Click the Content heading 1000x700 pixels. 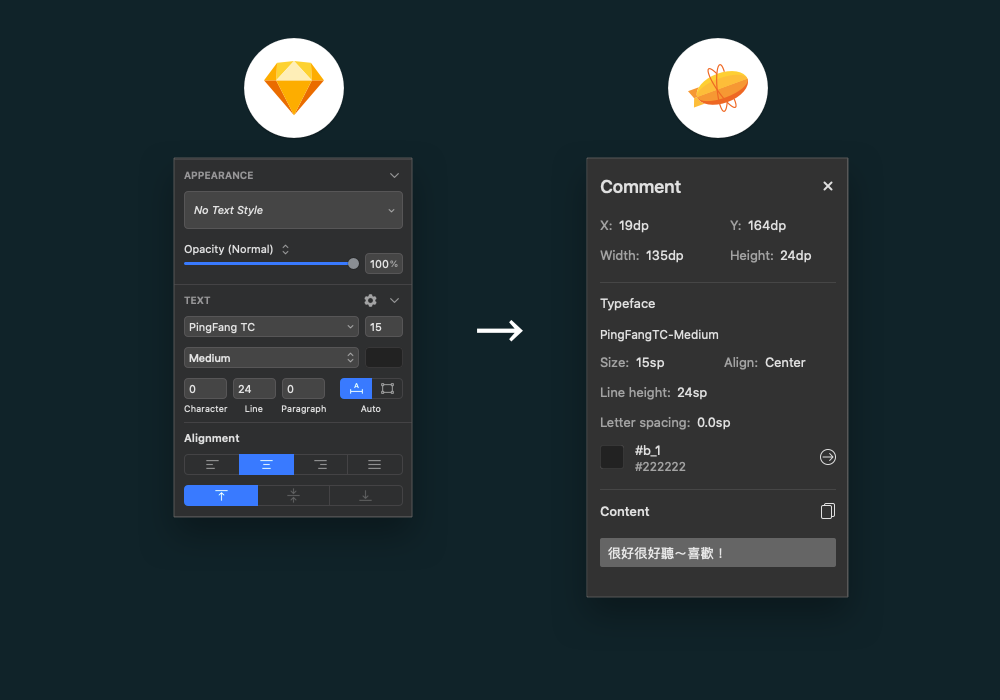624,511
